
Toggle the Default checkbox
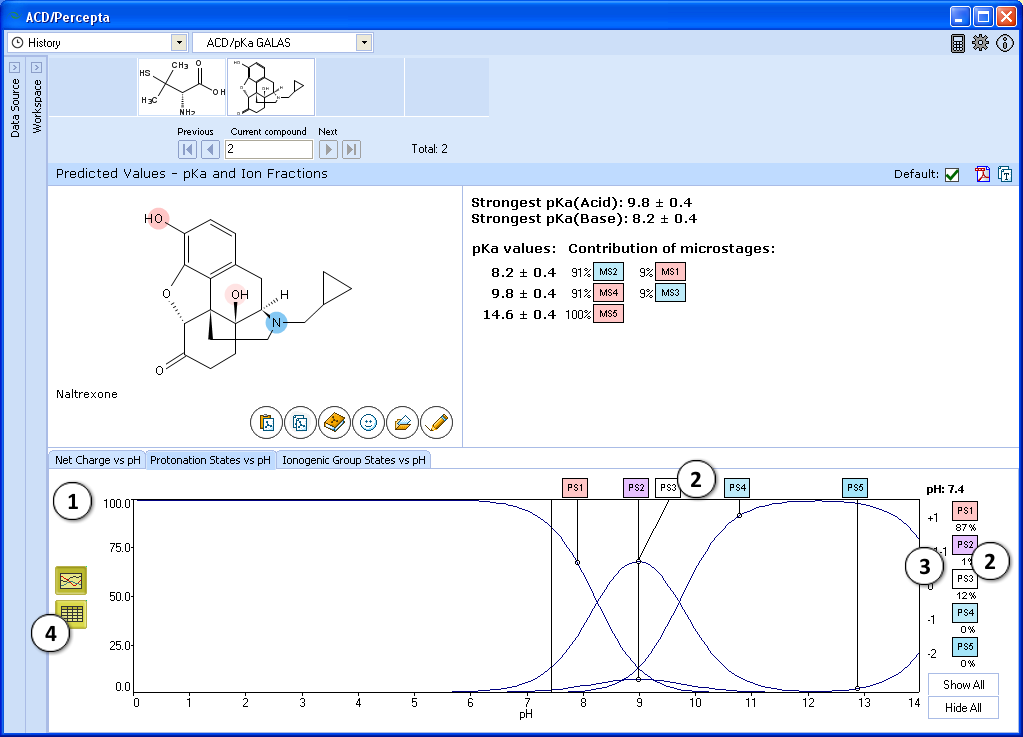tap(952, 174)
